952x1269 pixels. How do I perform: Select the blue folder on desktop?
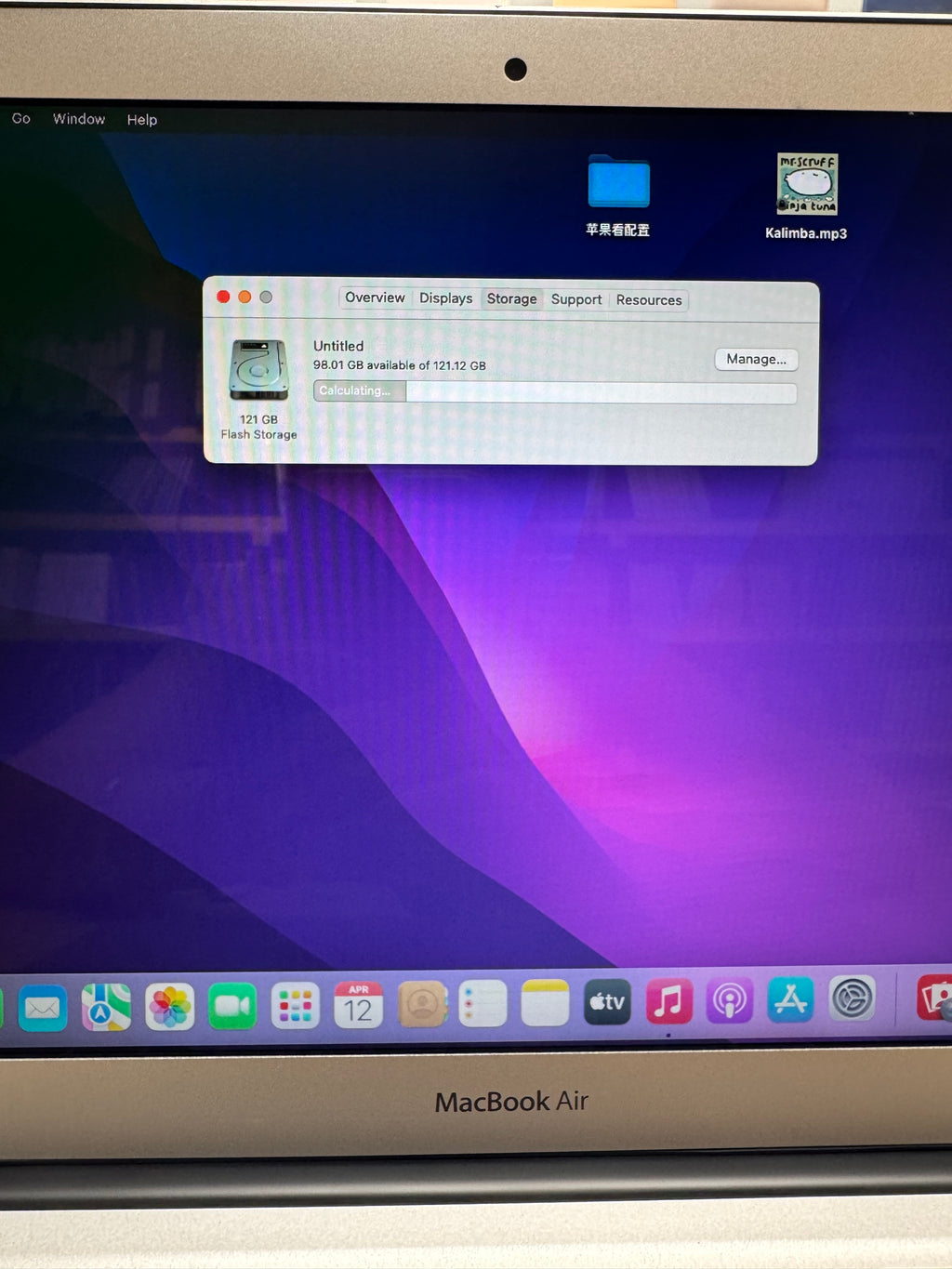[618, 182]
